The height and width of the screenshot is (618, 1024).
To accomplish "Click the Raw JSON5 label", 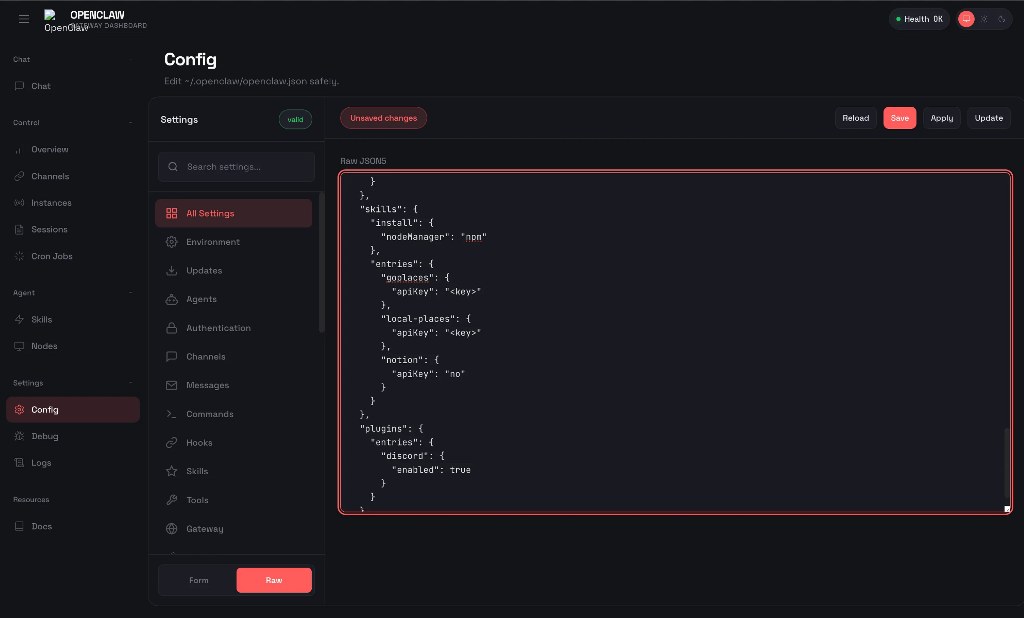I will [363, 161].
